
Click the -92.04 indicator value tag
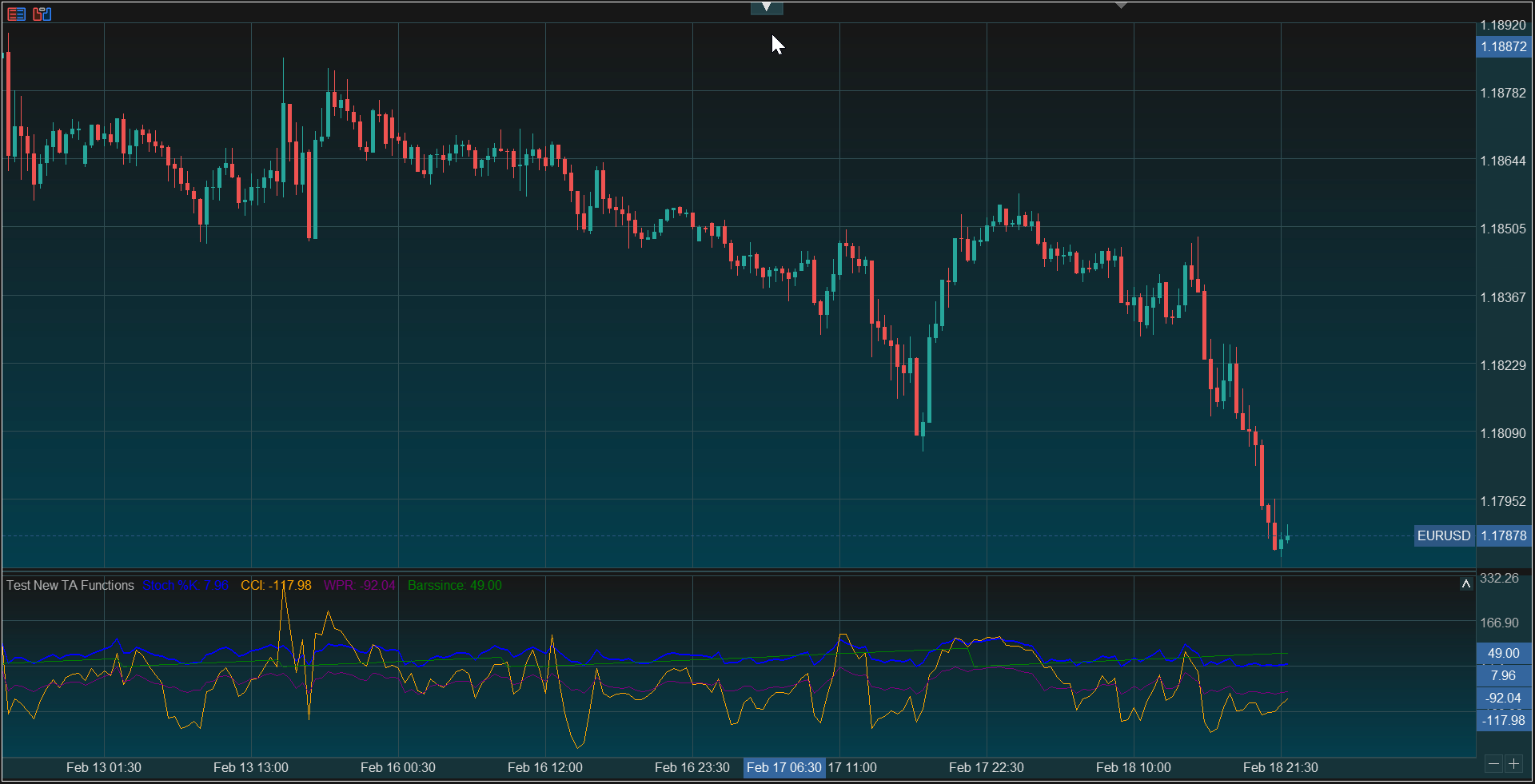[x=1504, y=698]
